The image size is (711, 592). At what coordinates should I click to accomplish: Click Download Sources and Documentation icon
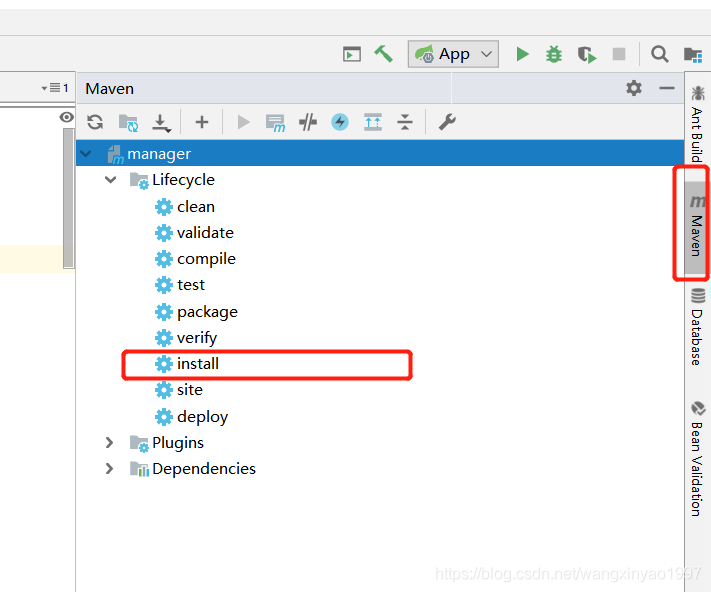pos(161,122)
